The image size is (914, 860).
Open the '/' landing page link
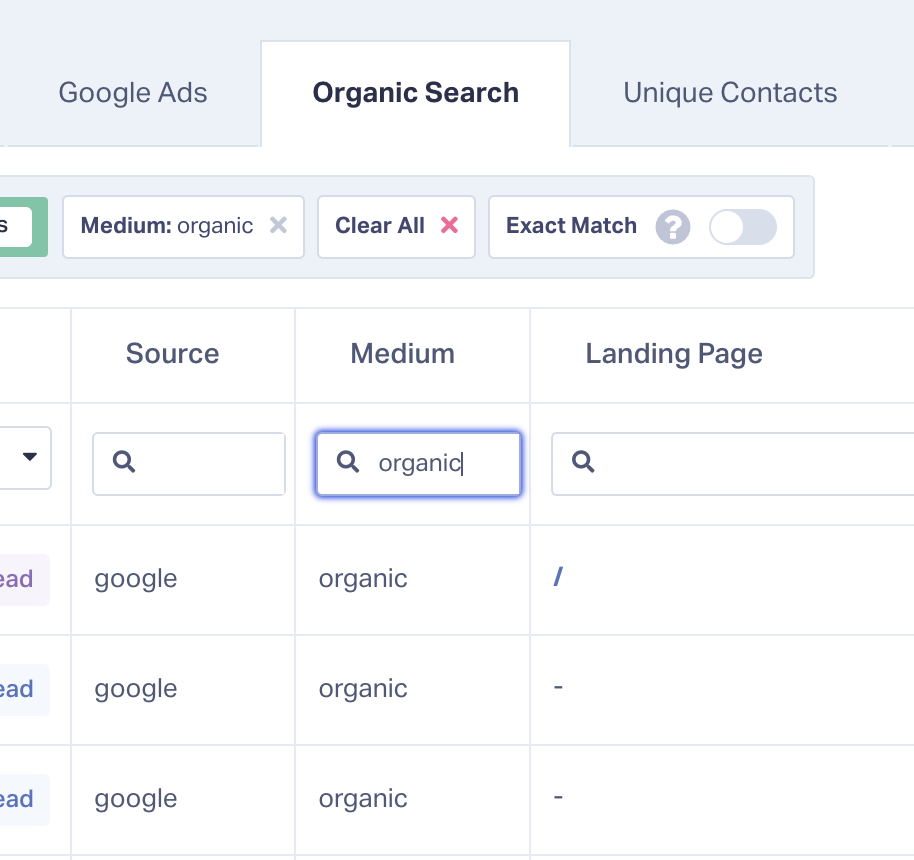click(x=558, y=578)
